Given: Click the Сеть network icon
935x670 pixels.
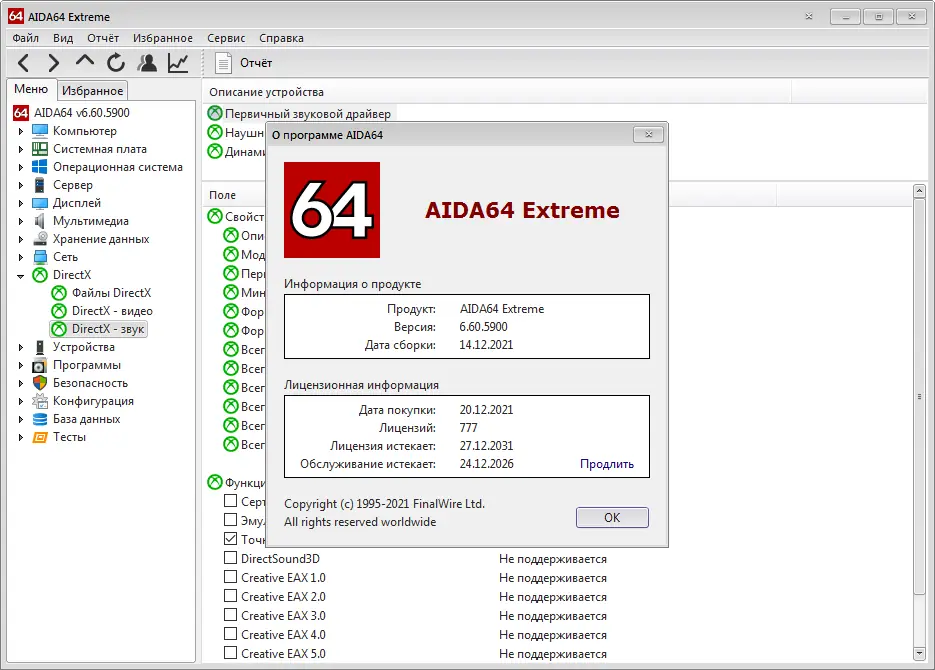Looking at the screenshot, I should (x=40, y=256).
